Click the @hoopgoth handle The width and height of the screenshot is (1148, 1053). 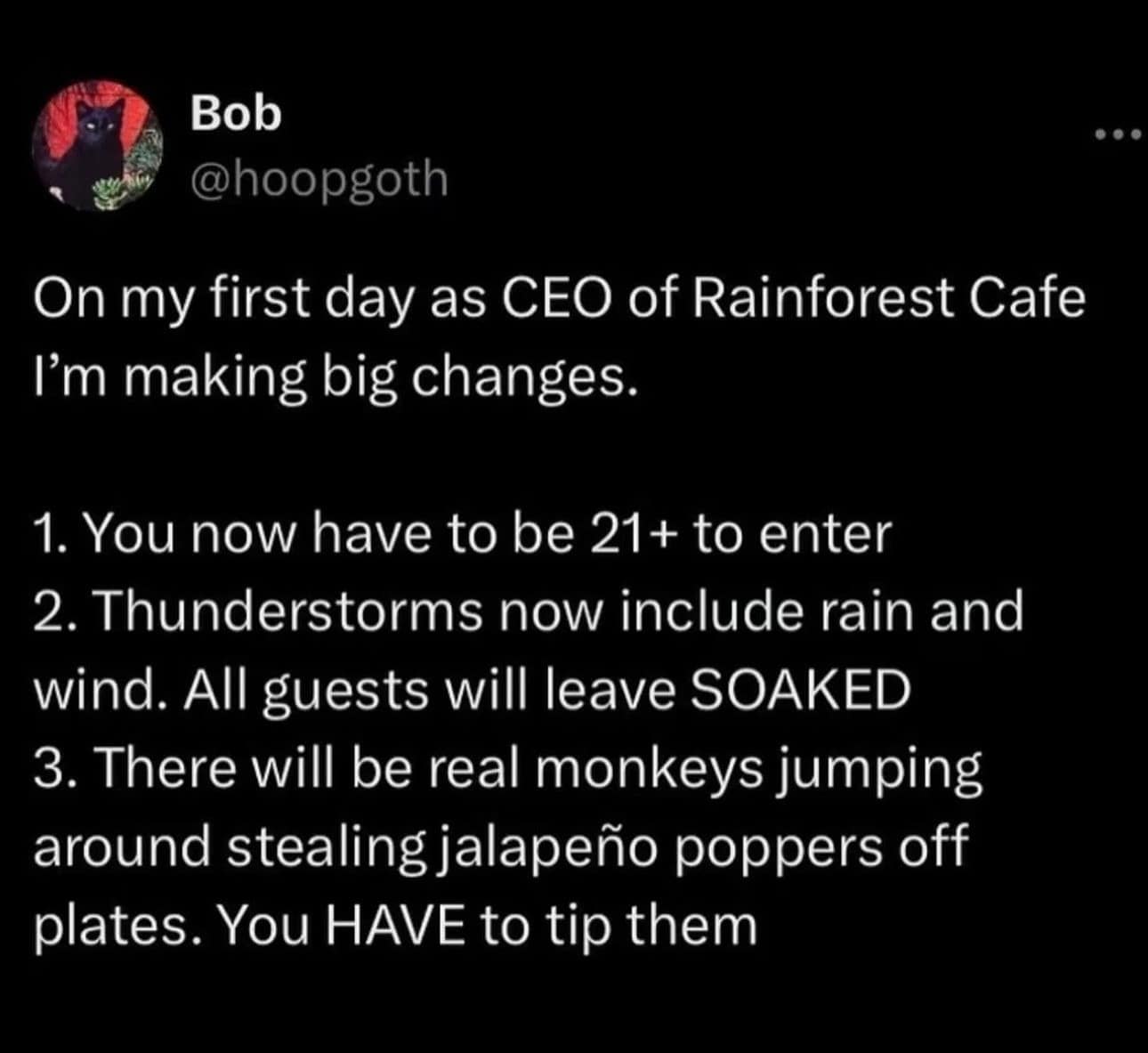(319, 180)
